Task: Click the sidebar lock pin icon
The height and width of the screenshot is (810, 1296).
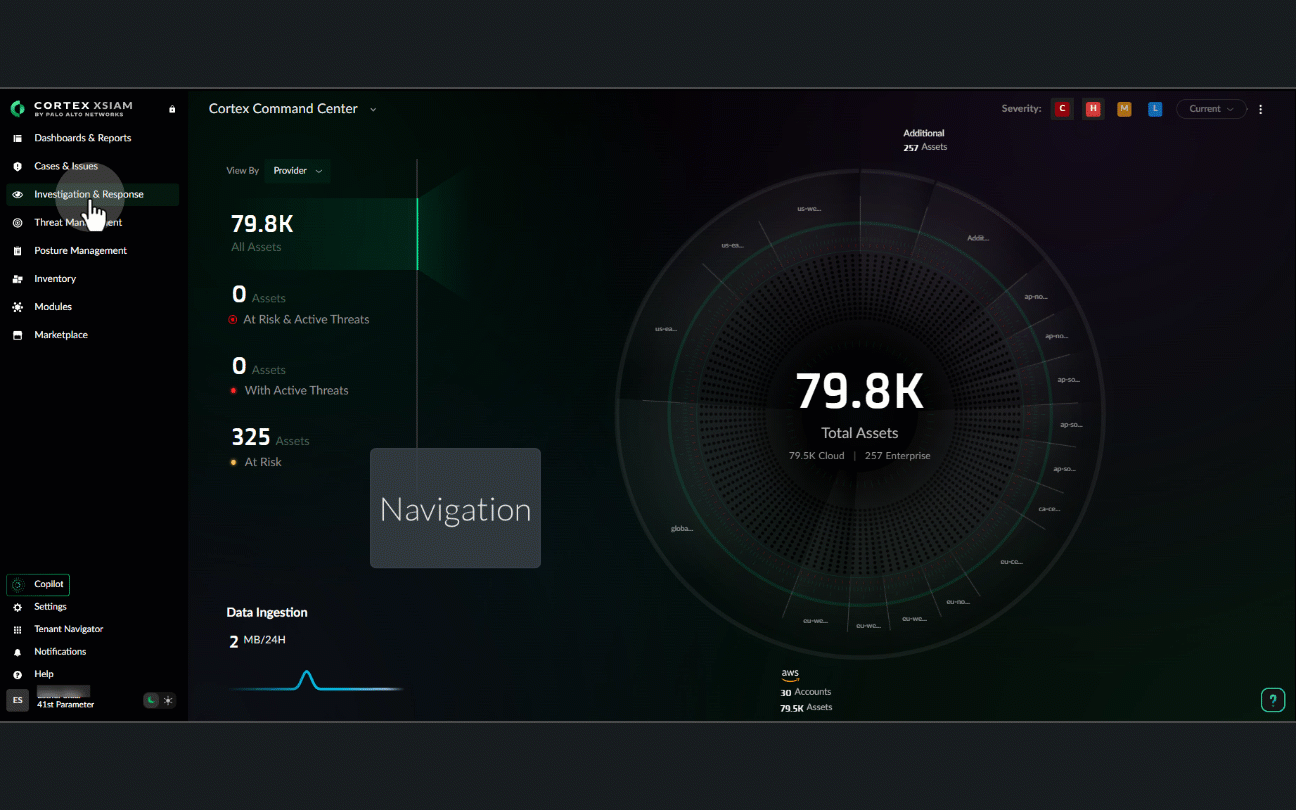Action: [x=172, y=109]
